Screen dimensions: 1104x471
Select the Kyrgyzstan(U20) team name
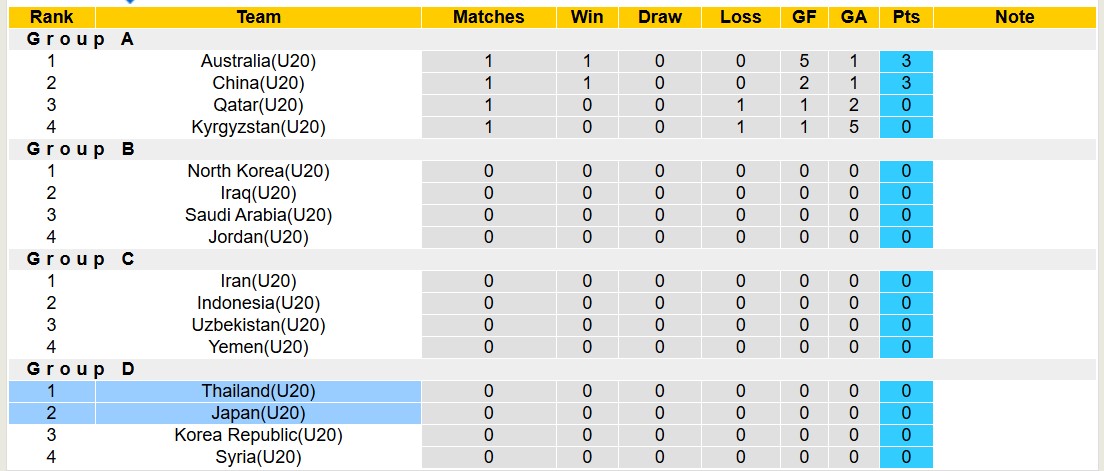(x=258, y=127)
